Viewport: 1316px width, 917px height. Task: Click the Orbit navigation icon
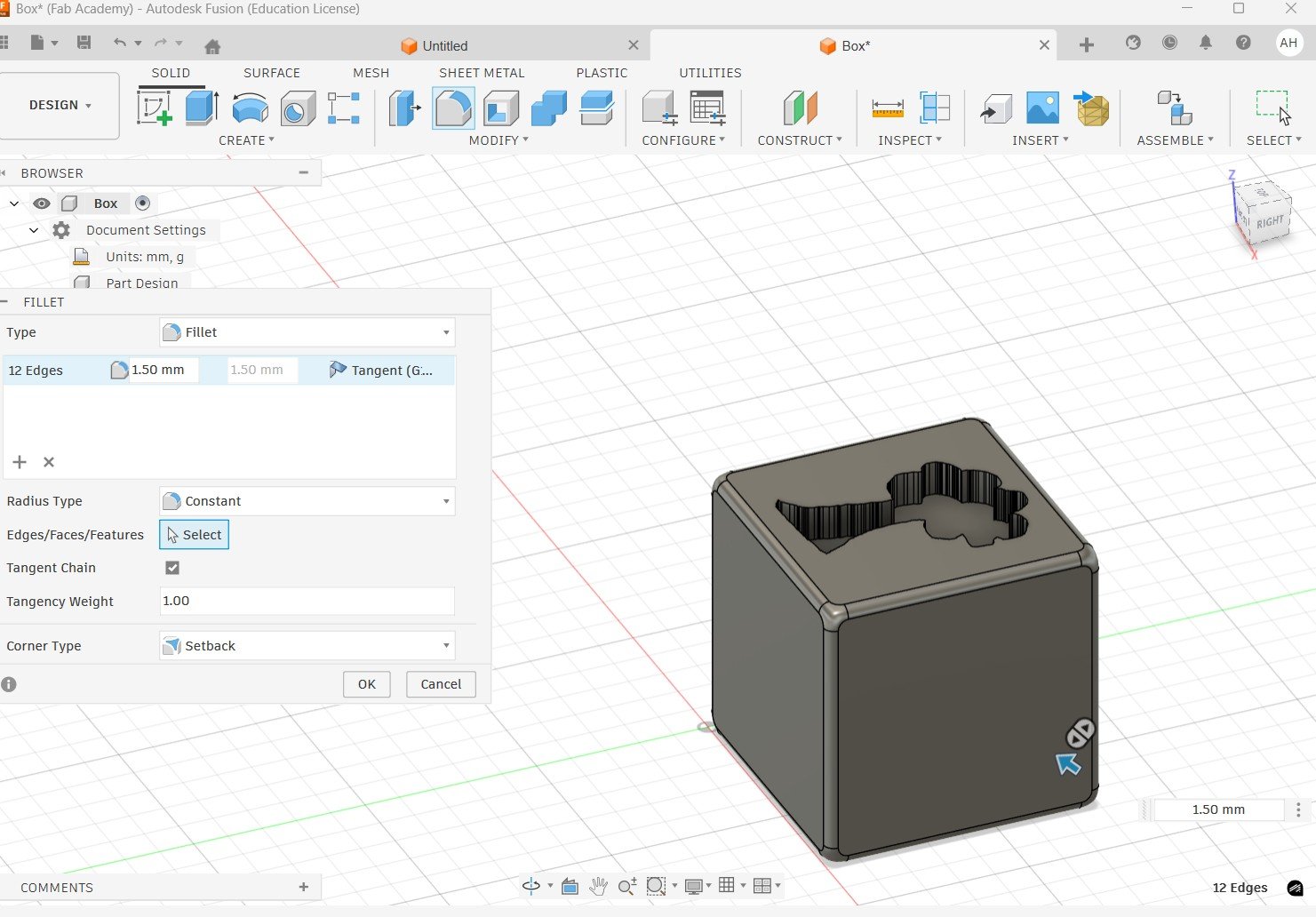pyautogui.click(x=531, y=885)
